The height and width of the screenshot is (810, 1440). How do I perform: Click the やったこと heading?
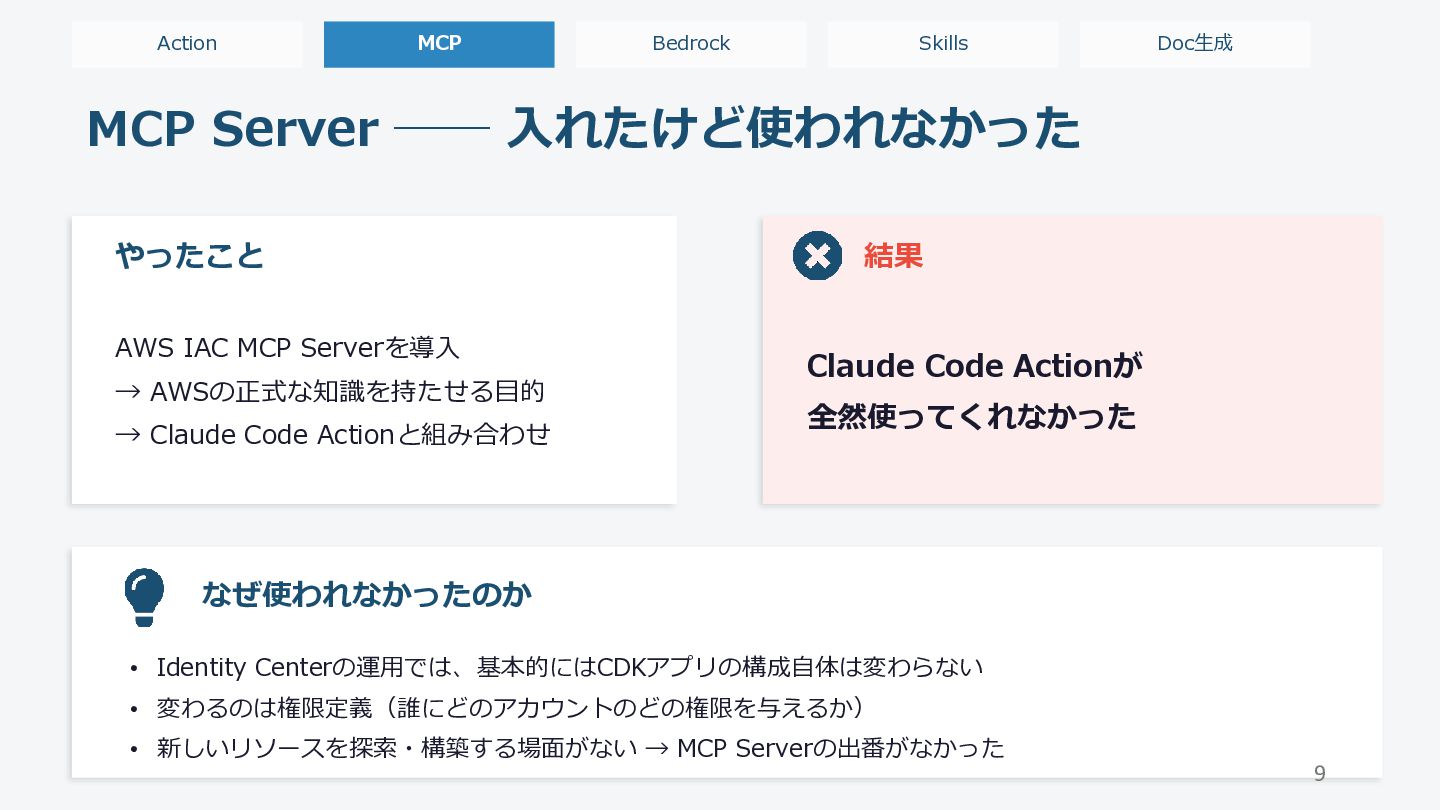click(190, 256)
